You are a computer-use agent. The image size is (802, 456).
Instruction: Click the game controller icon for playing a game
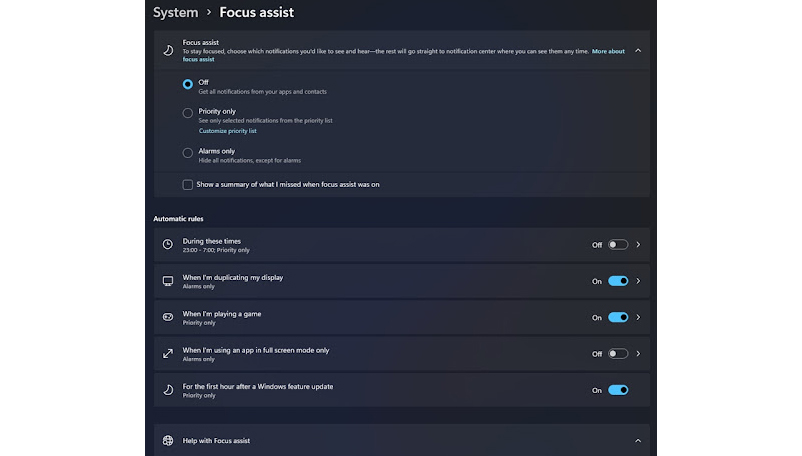(168, 317)
